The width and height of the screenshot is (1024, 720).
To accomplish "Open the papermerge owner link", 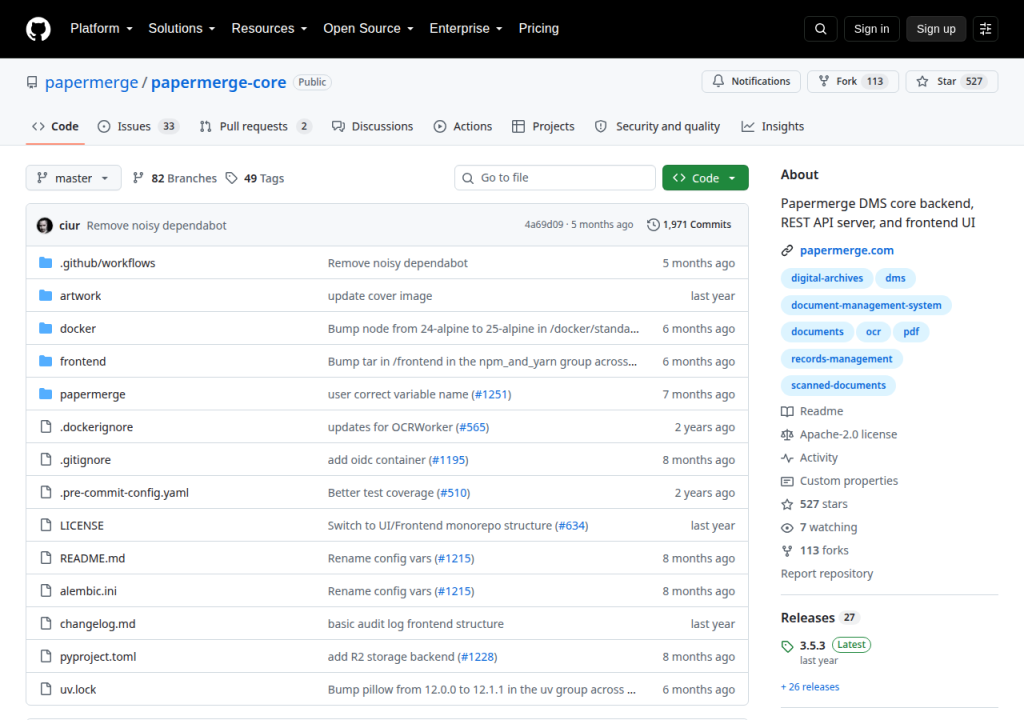I will (91, 82).
